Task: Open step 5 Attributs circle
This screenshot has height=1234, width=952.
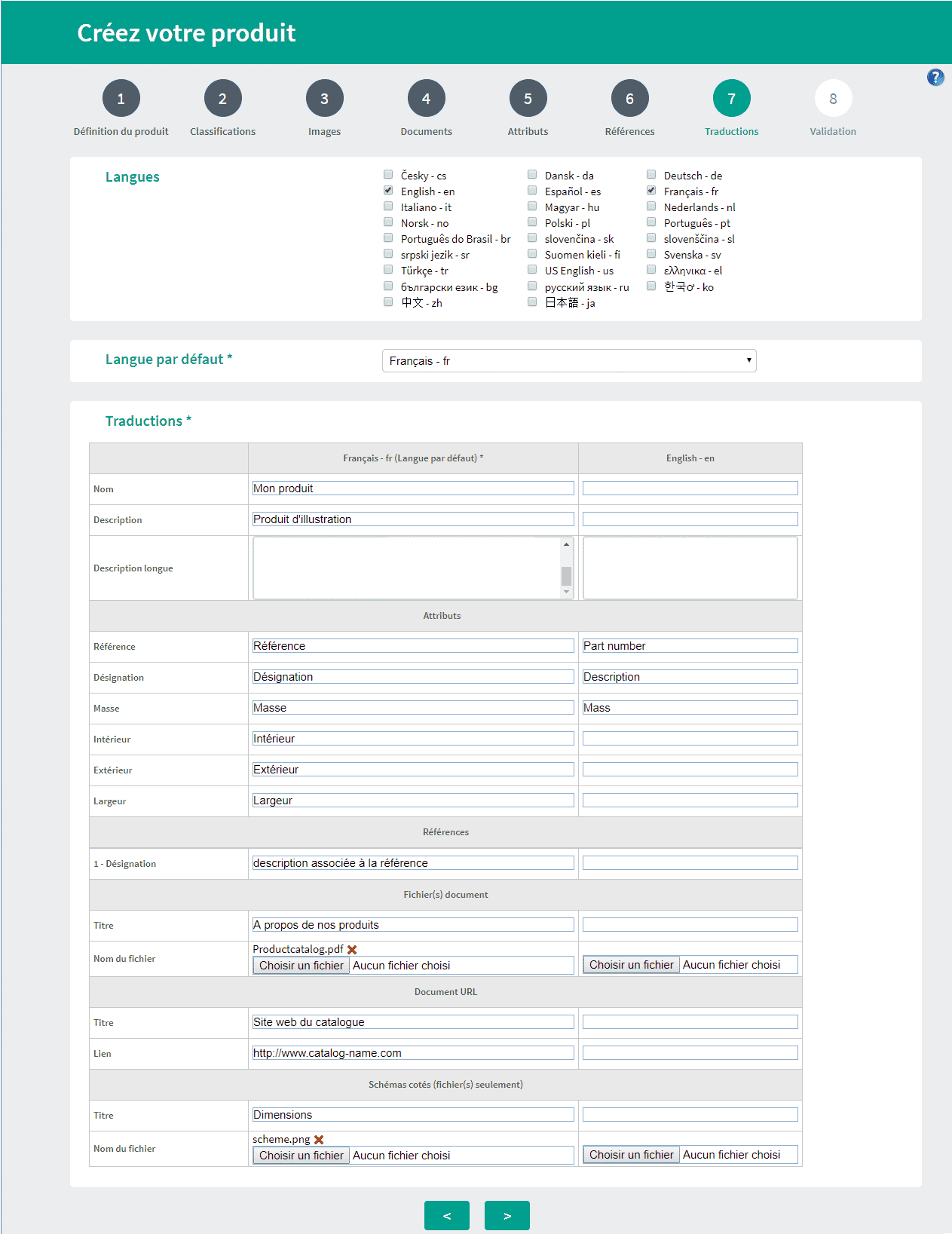Action: point(528,99)
